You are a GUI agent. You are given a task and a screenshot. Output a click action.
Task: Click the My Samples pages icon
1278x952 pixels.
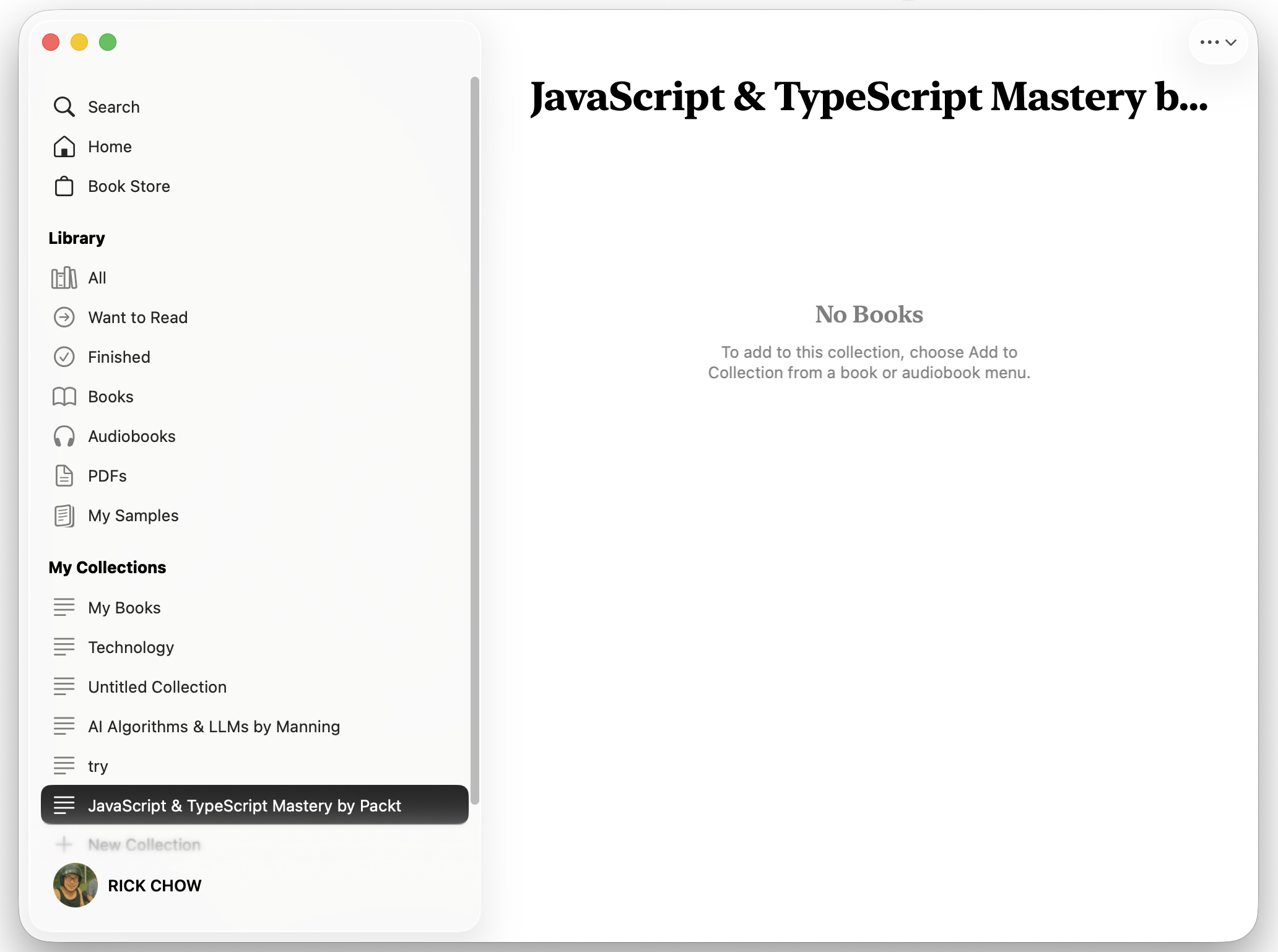coord(64,516)
